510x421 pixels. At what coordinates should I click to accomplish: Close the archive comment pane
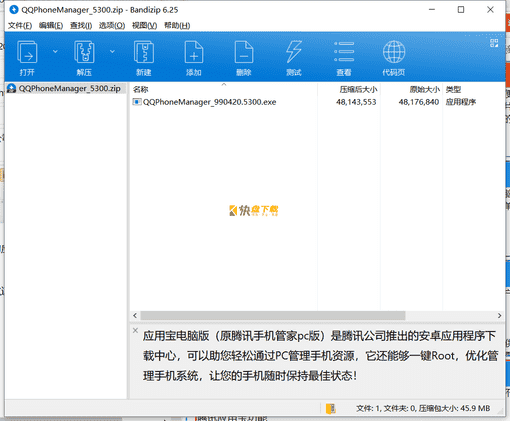point(135,330)
